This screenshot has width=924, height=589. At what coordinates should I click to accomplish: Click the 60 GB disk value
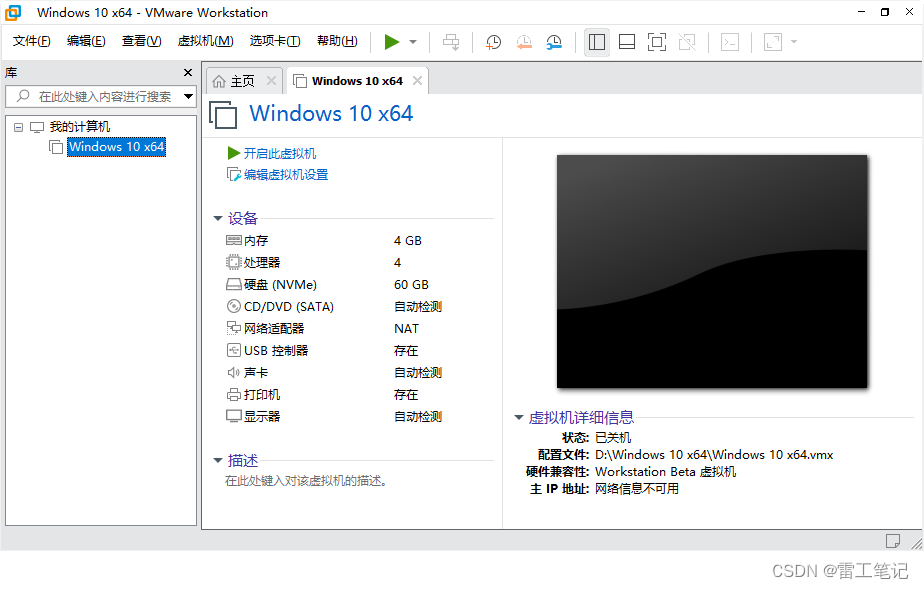point(411,285)
